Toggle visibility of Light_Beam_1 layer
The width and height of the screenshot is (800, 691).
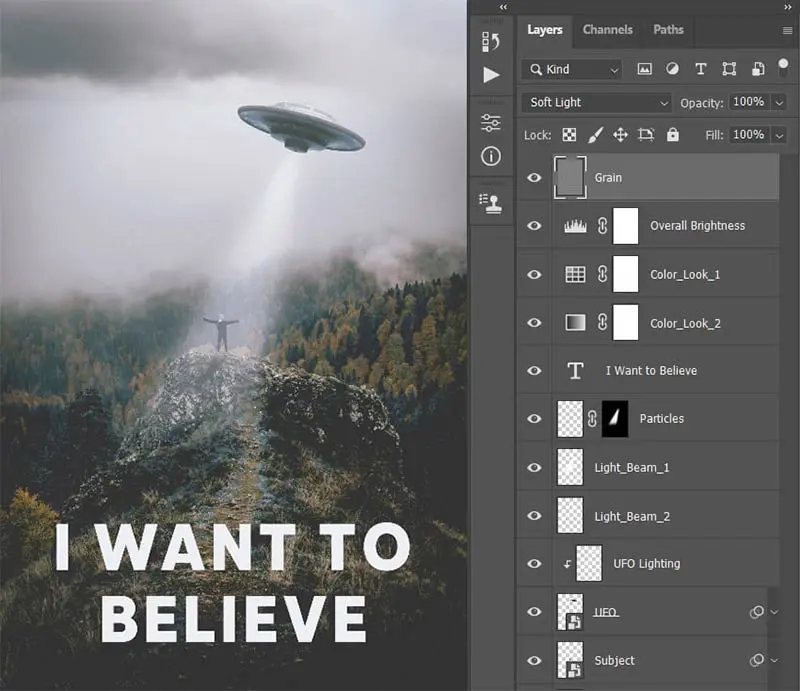click(534, 467)
